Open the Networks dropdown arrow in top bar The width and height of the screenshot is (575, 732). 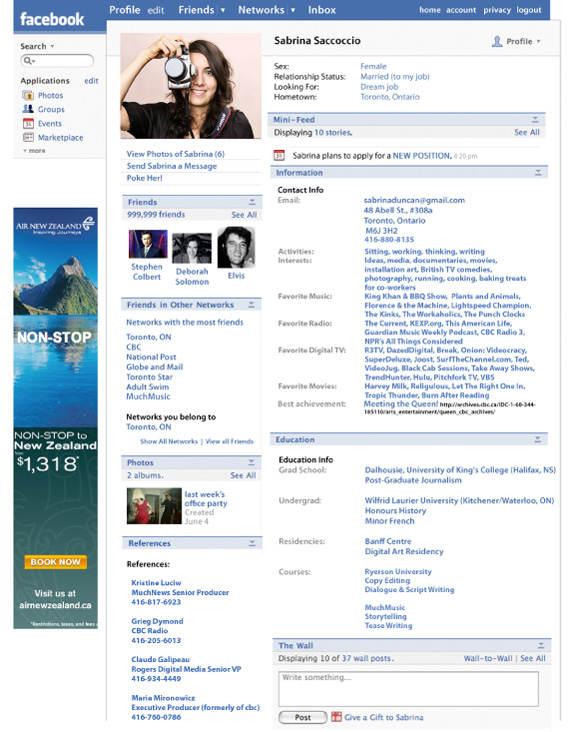[x=293, y=10]
